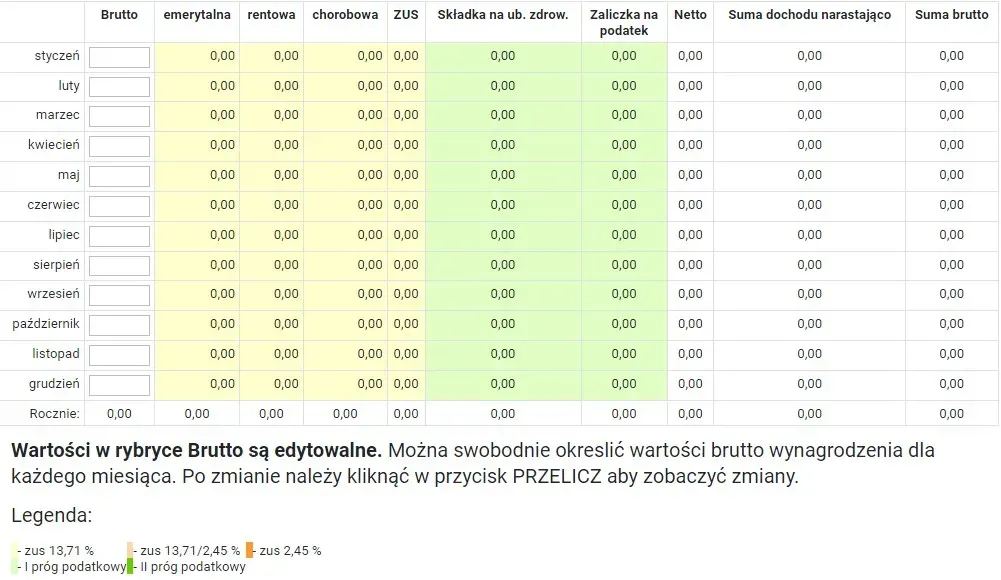Viewport: 1001px width, 580px height.
Task: Click the czerwiec Brutto input field
Action: click(x=118, y=205)
